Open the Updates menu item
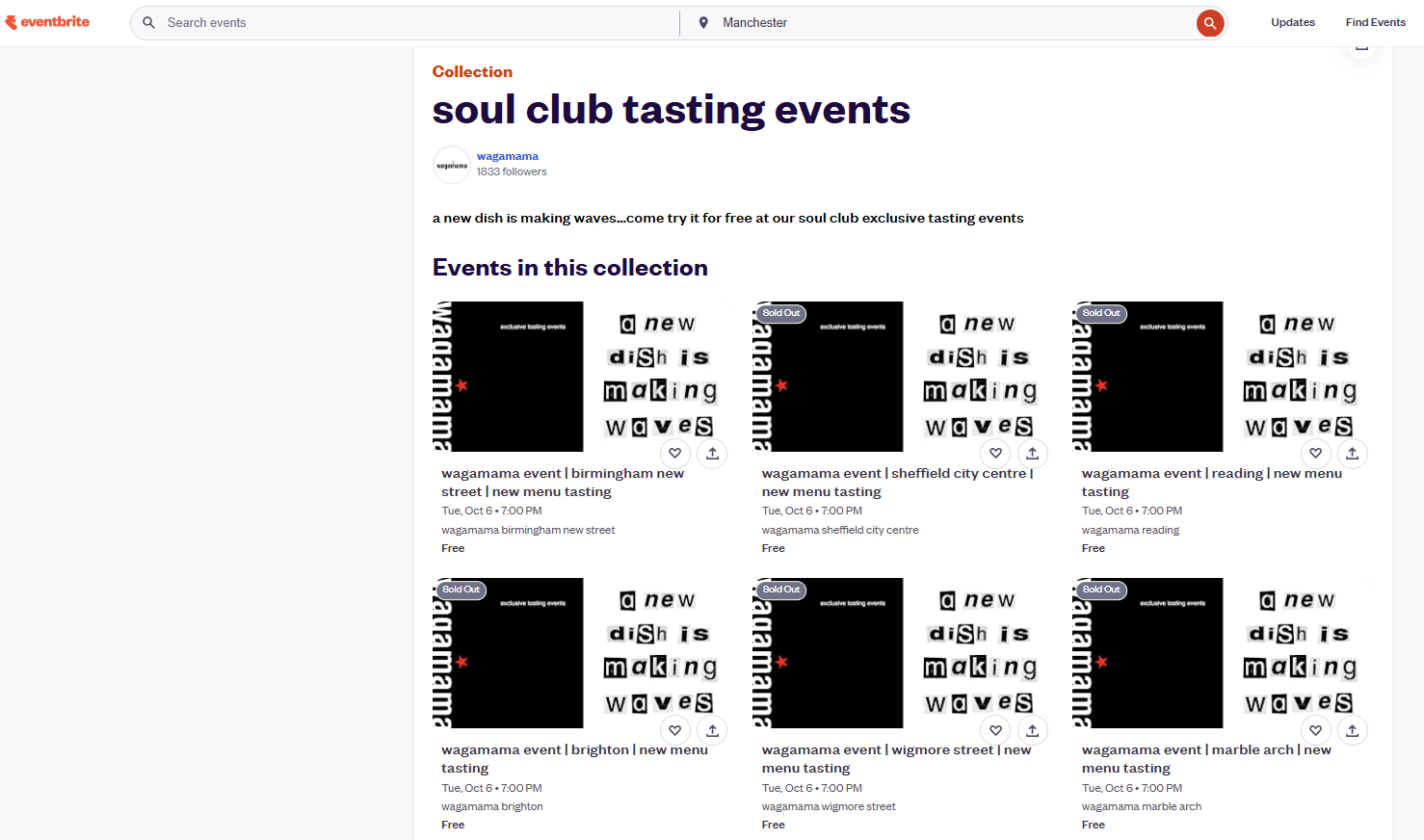Image resolution: width=1424 pixels, height=840 pixels. 1292,22
